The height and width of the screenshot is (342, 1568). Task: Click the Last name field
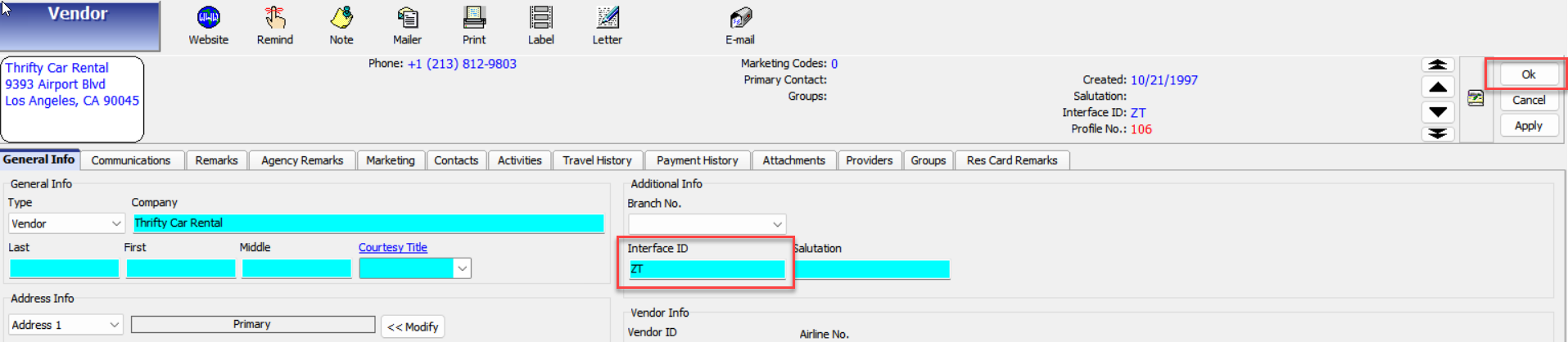click(65, 268)
